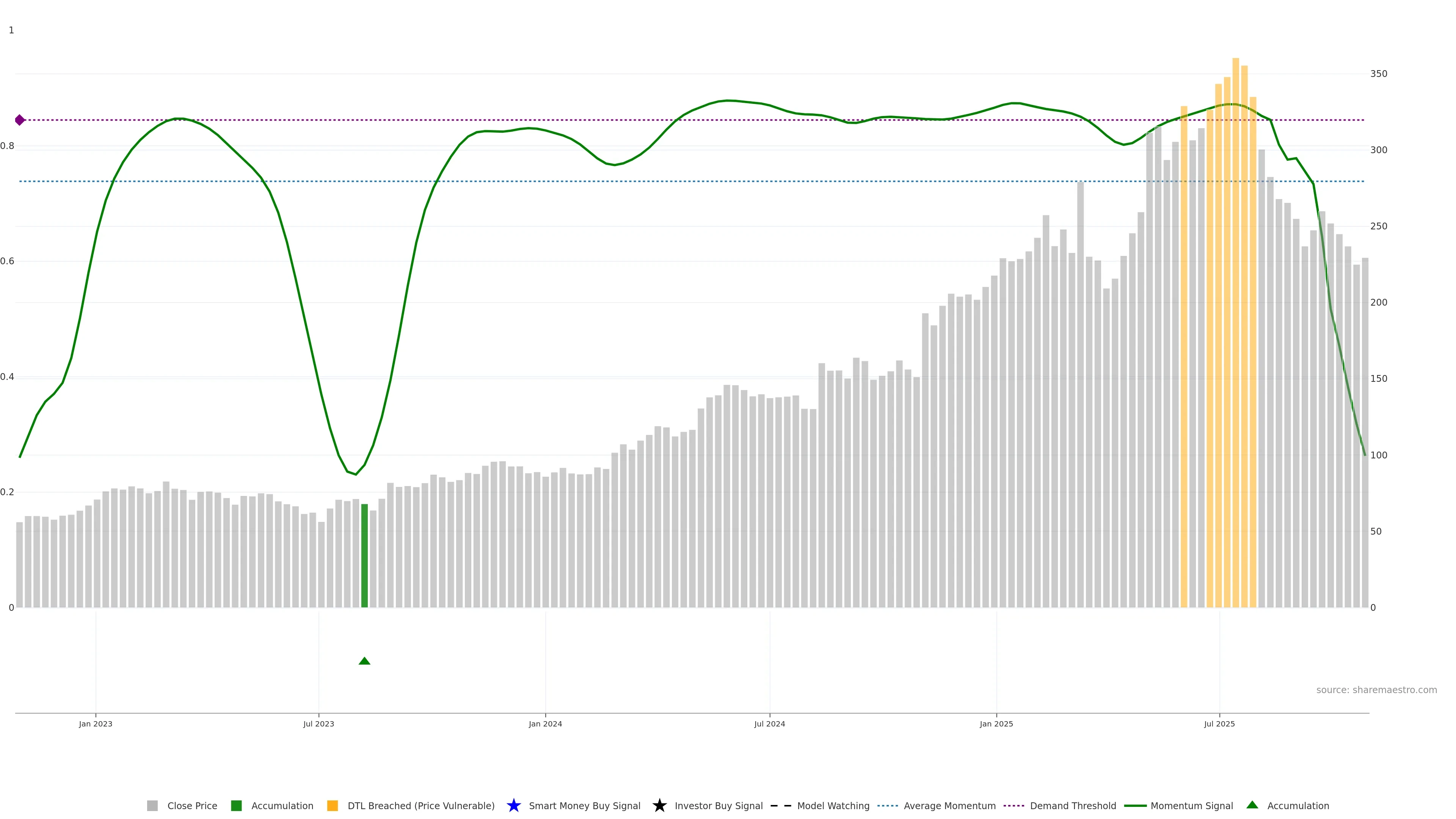
Task: Click the green Momentum Signal line legend icon
Action: (x=1135, y=805)
